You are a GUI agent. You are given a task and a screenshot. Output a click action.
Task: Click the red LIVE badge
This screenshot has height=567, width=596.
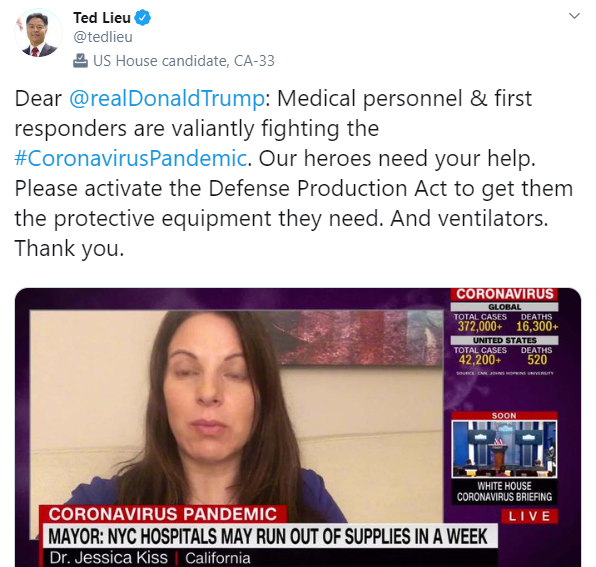click(529, 516)
